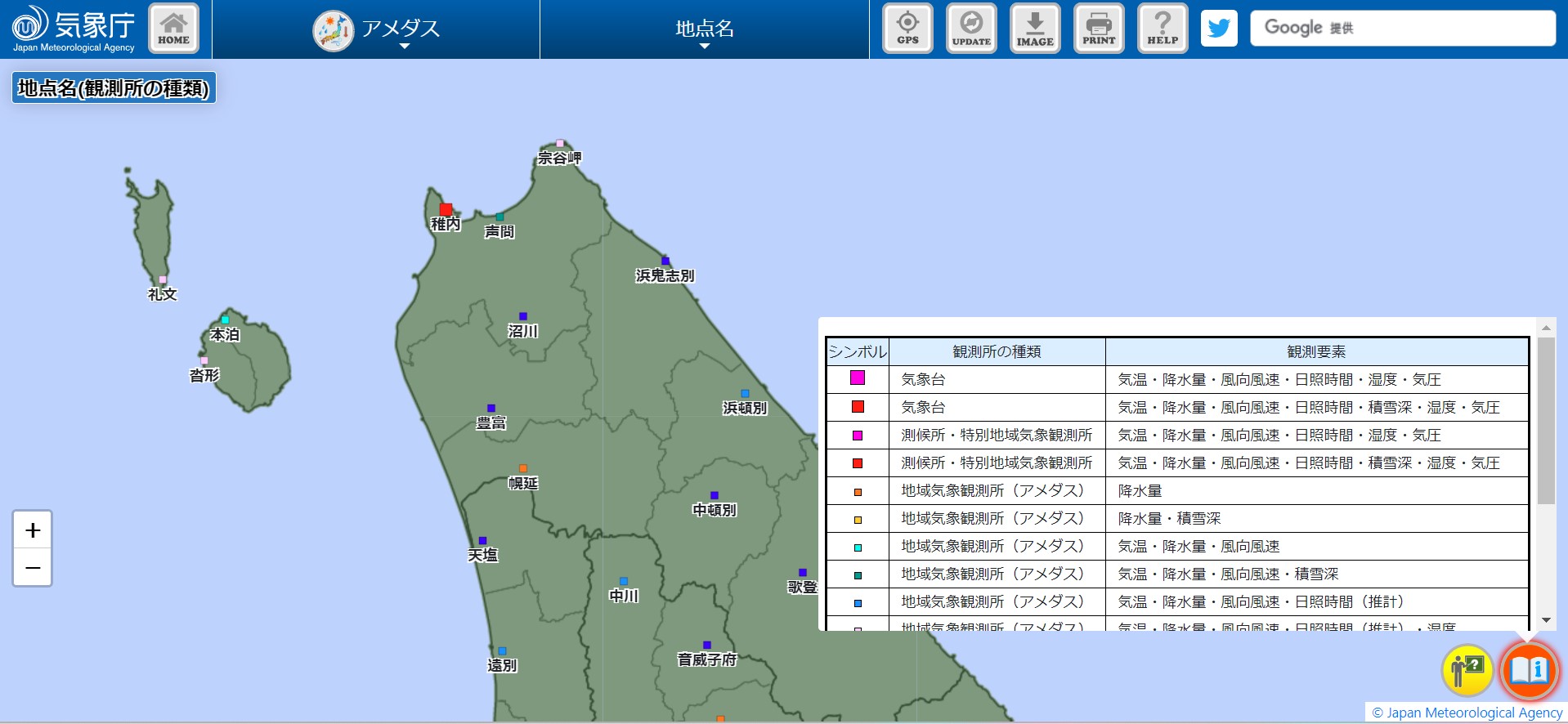Click the red 稚内 station marker

446,210
